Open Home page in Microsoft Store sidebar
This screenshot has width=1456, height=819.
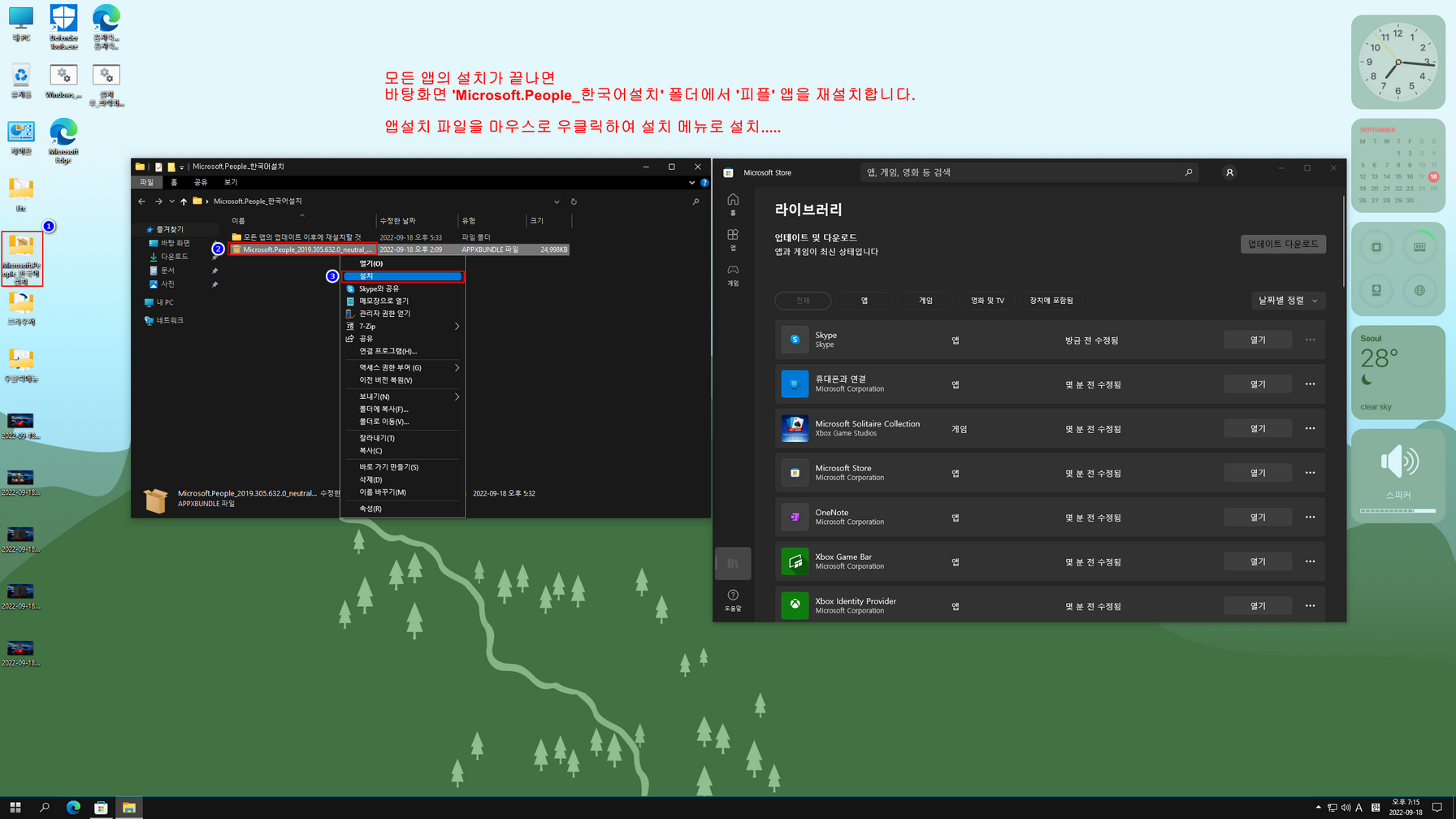733,204
